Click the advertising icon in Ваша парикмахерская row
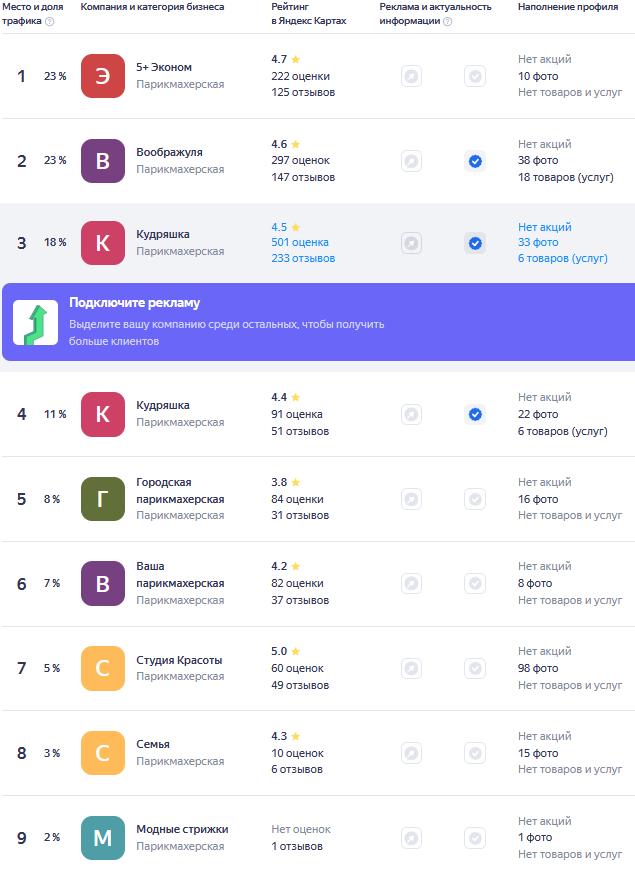This screenshot has width=635, height=870. (411, 583)
